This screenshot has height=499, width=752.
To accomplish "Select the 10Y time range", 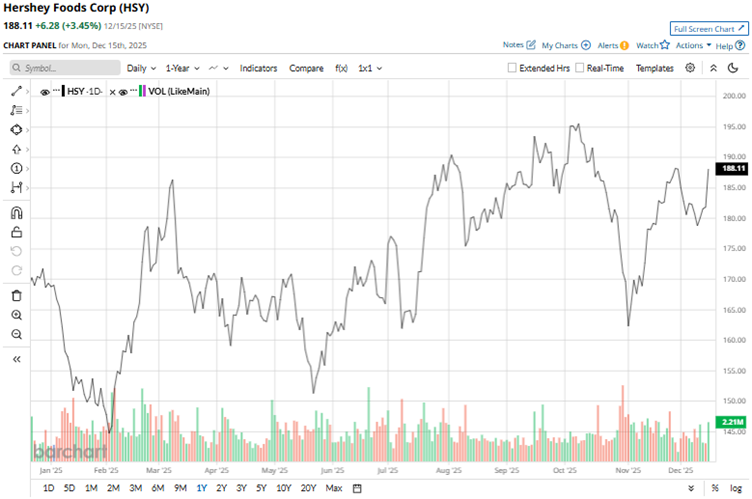I will tap(283, 488).
